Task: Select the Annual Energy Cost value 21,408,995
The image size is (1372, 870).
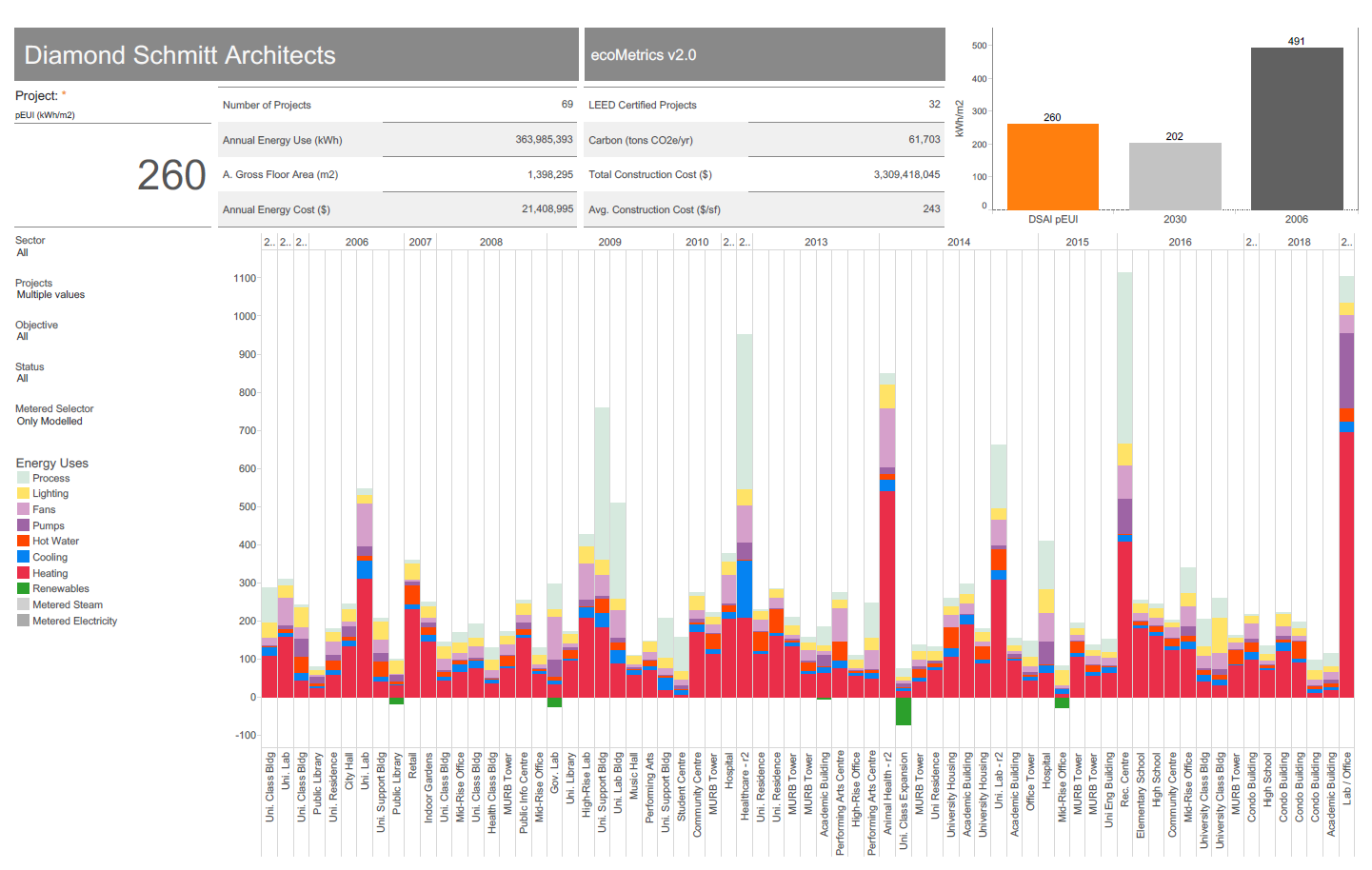Action: point(547,209)
